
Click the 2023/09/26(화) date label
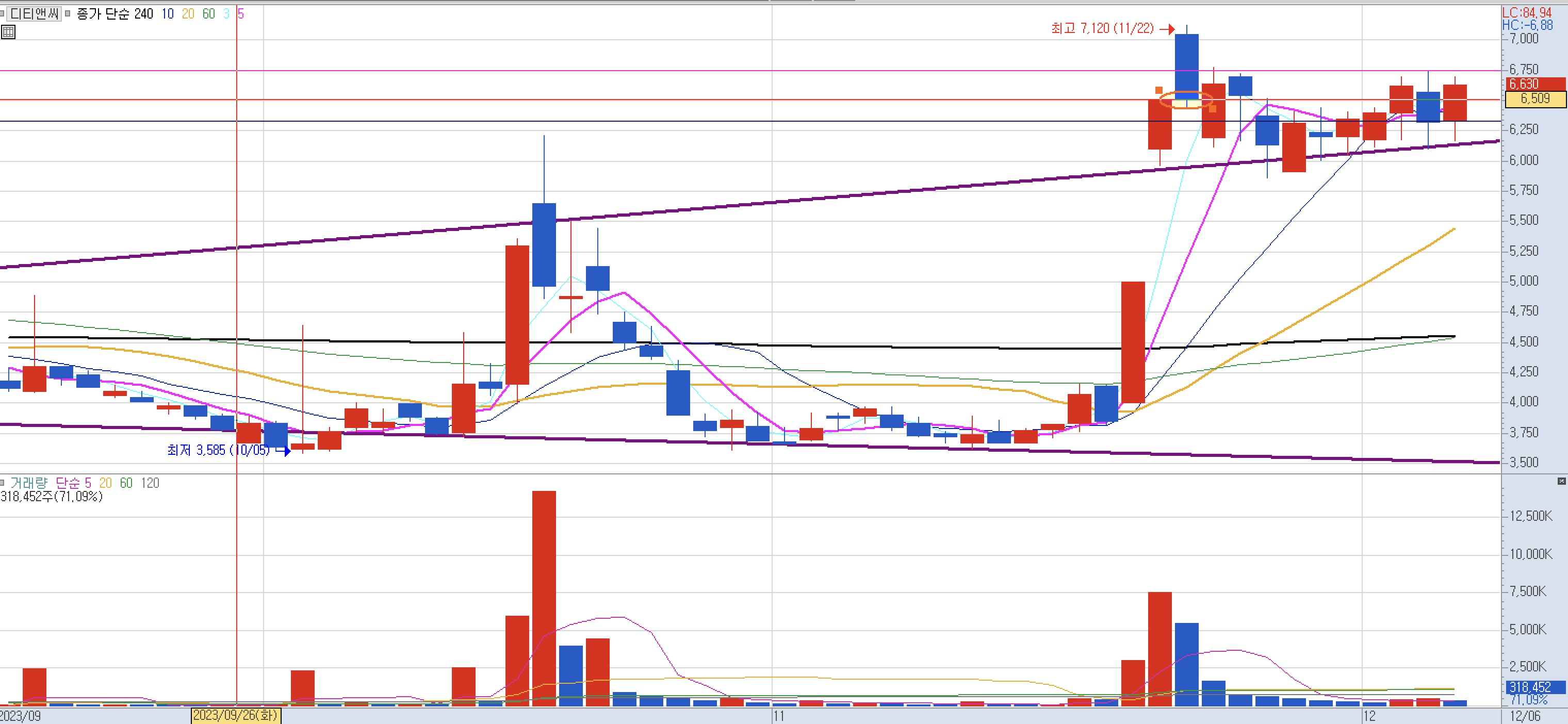235,715
